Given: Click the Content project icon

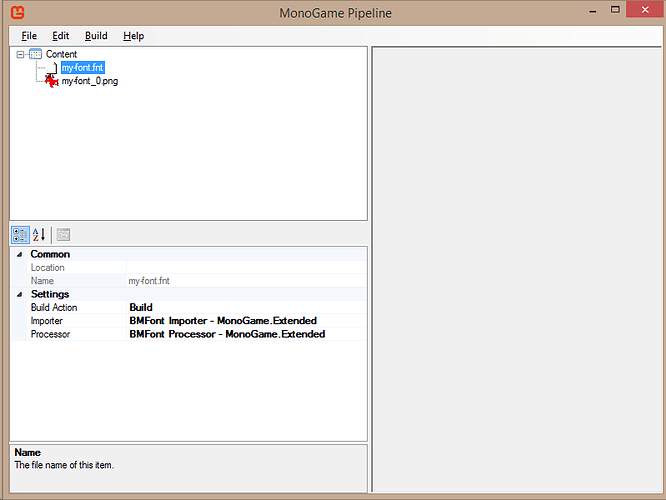Looking at the screenshot, I should pyautogui.click(x=36, y=54).
